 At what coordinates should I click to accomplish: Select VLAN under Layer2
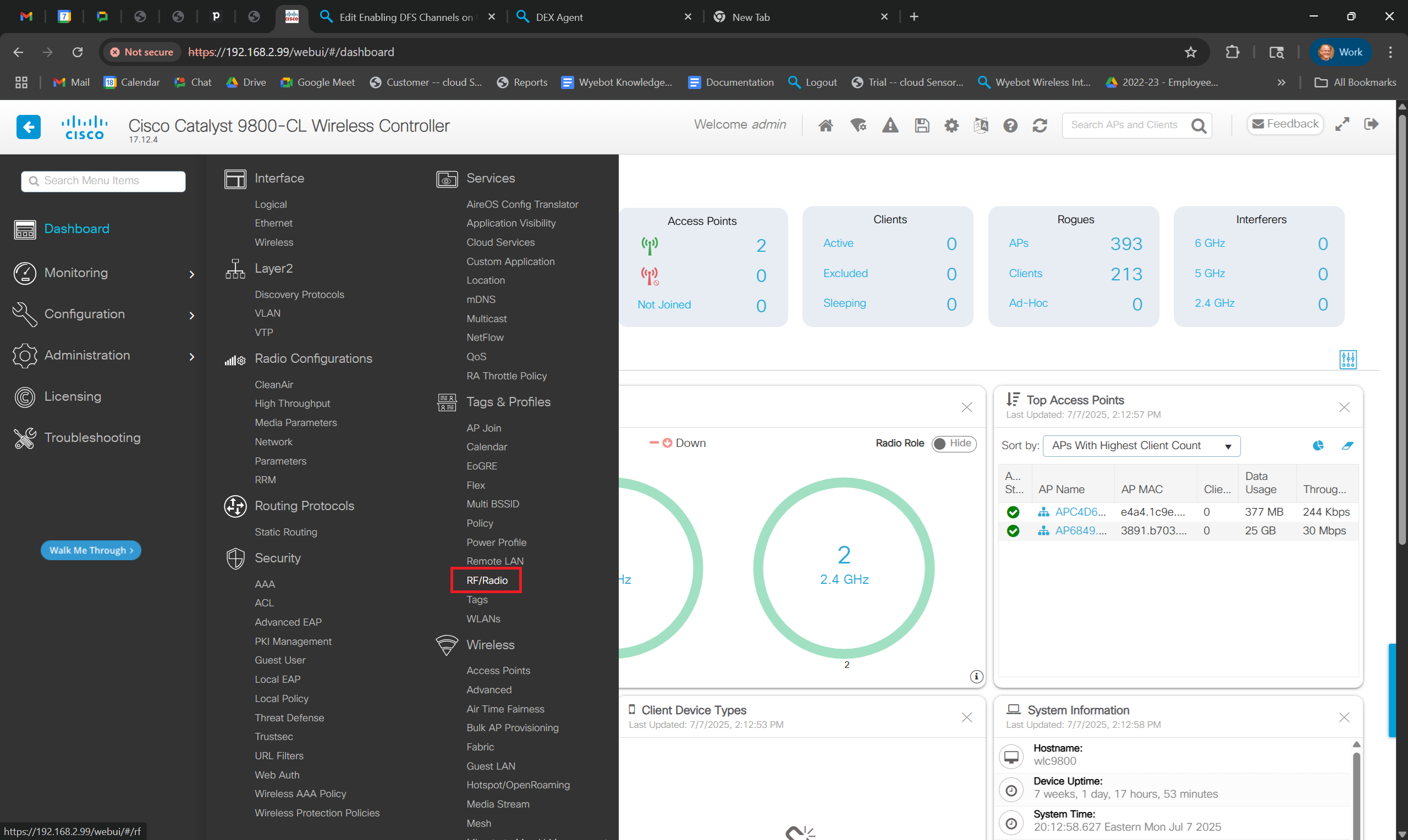point(267,313)
